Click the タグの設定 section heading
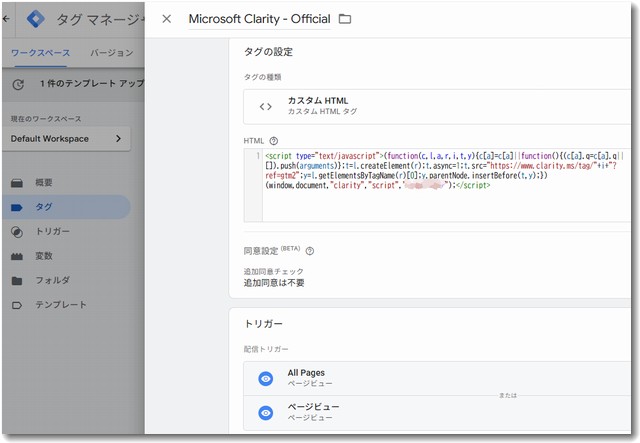 (x=268, y=52)
